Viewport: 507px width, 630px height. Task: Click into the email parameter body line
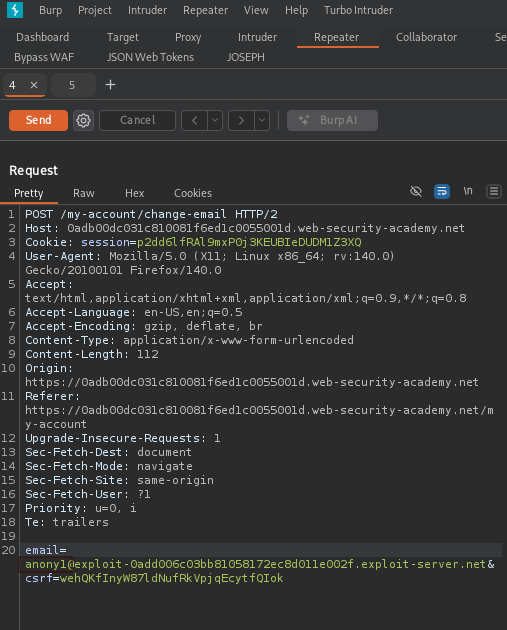tap(260, 564)
